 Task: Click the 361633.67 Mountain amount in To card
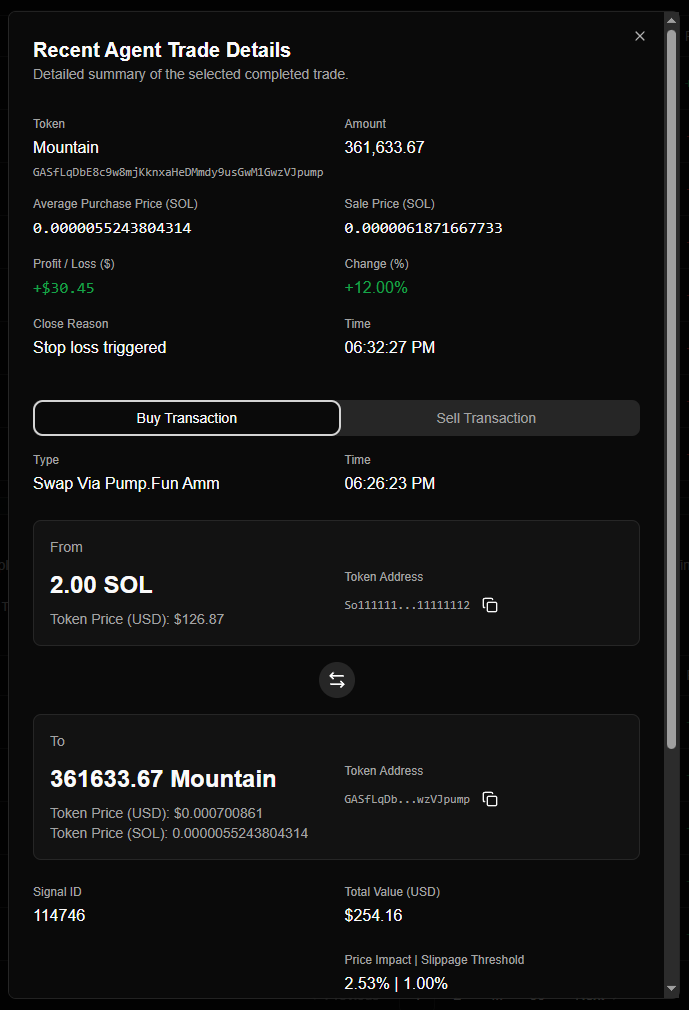163,779
